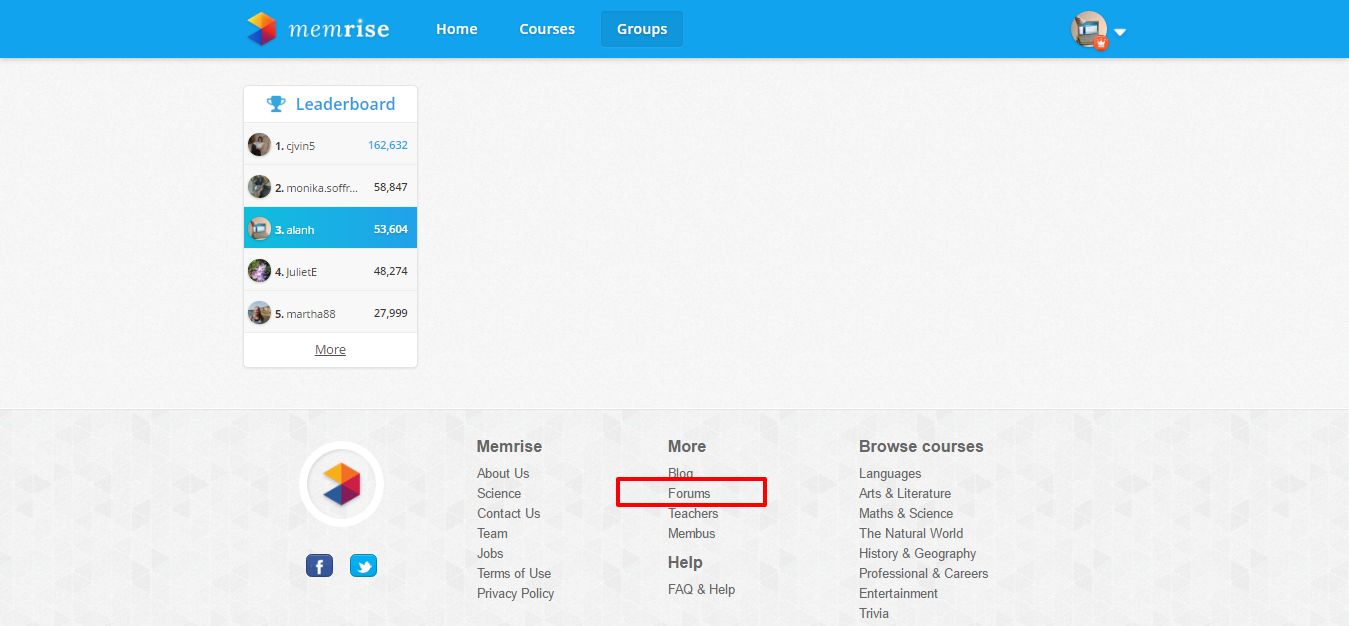This screenshot has height=626, width=1349.
Task: Select user alanh in leaderboard
Action: (x=300, y=230)
